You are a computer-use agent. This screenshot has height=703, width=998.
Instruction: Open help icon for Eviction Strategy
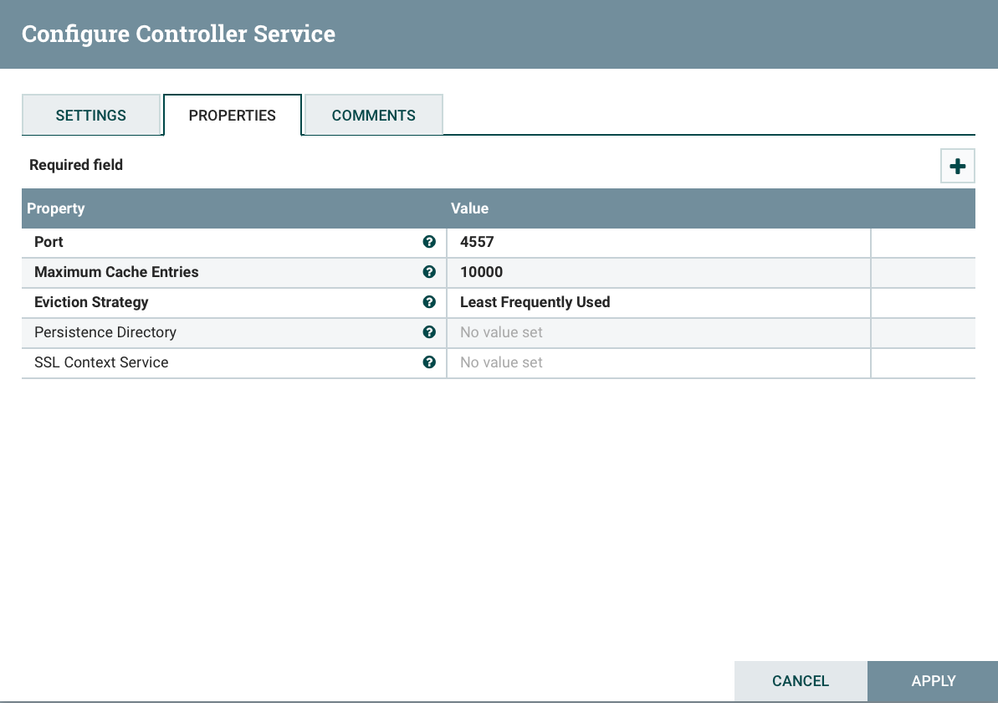[429, 302]
